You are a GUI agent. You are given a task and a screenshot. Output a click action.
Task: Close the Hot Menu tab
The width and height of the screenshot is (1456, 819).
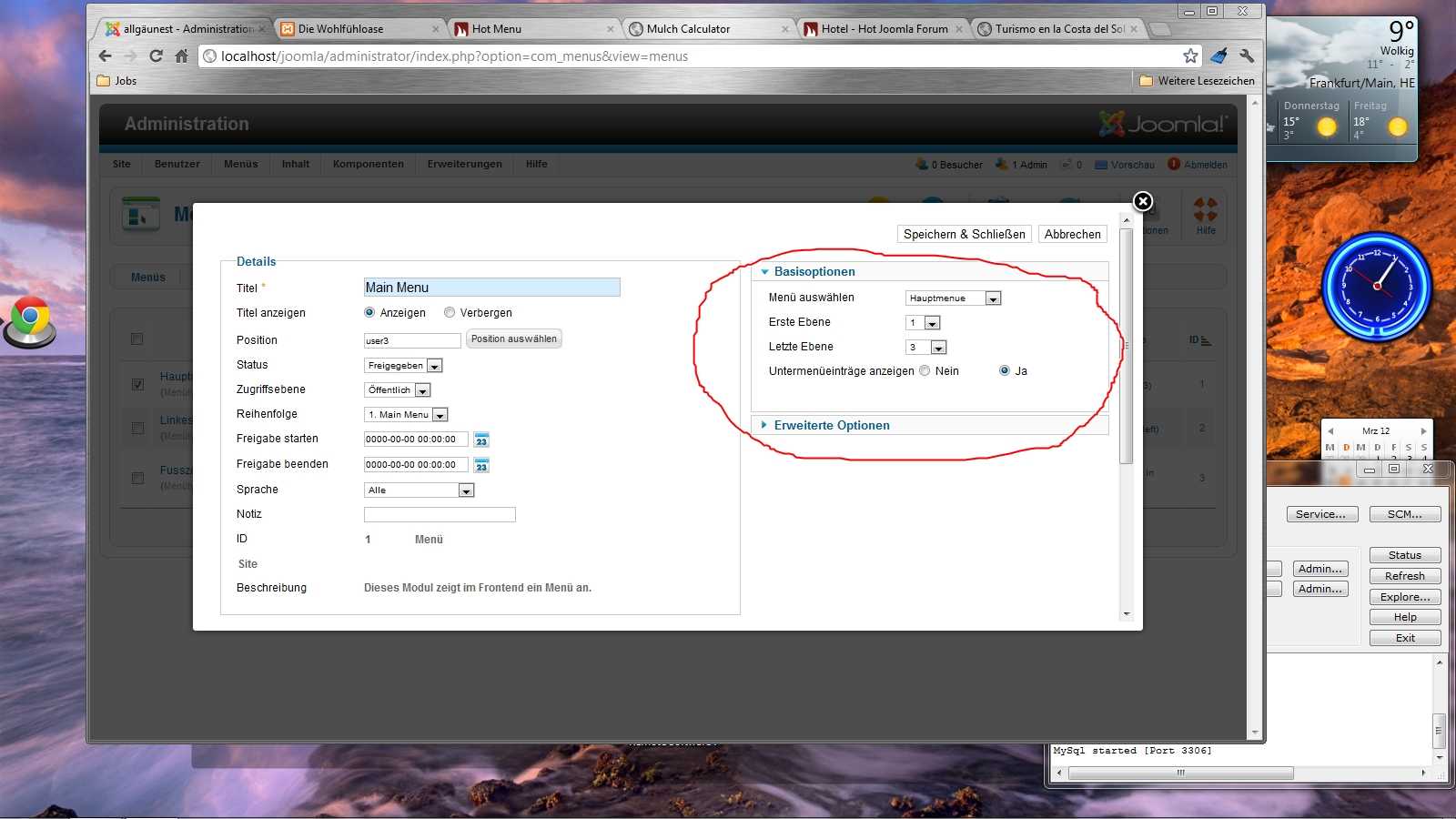[x=611, y=29]
